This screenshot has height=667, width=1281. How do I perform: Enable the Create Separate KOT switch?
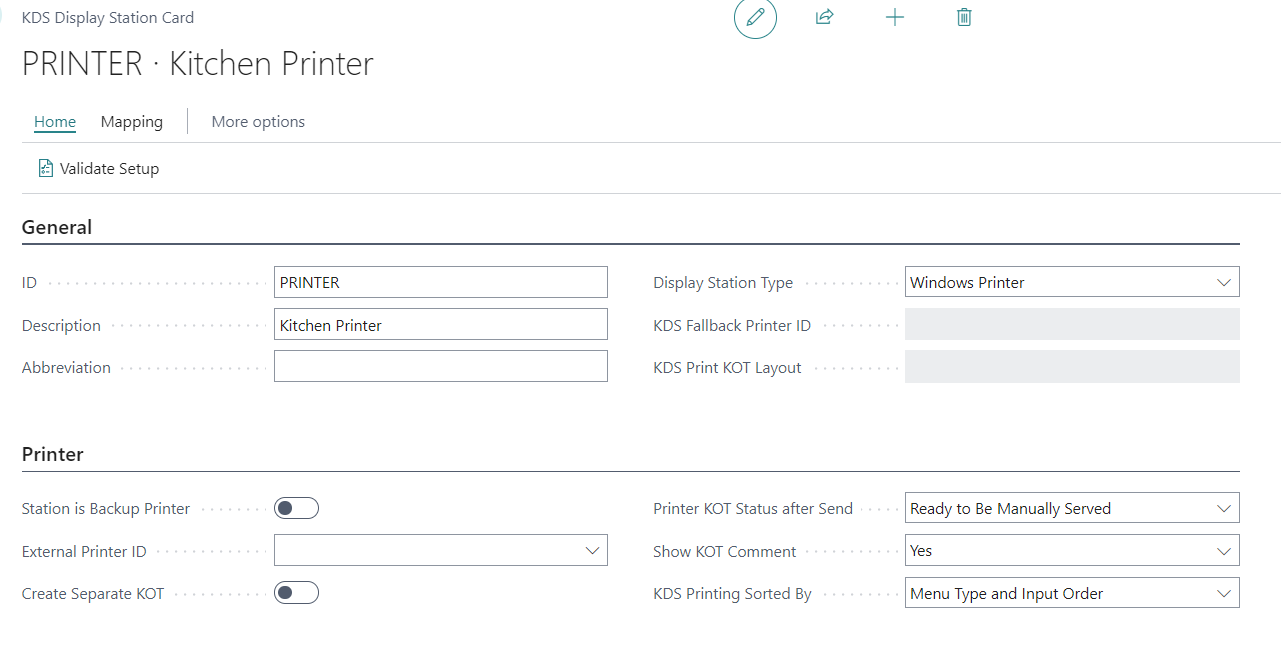296,594
